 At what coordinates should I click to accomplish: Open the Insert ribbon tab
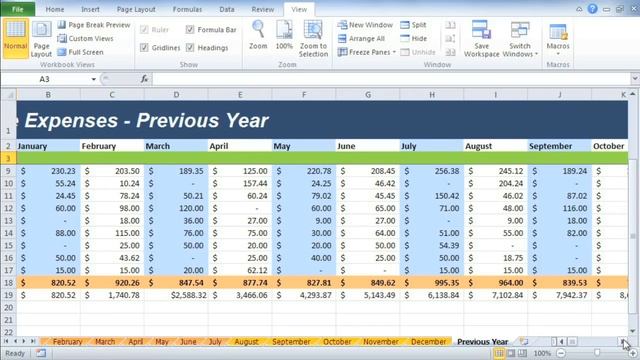pyautogui.click(x=90, y=9)
